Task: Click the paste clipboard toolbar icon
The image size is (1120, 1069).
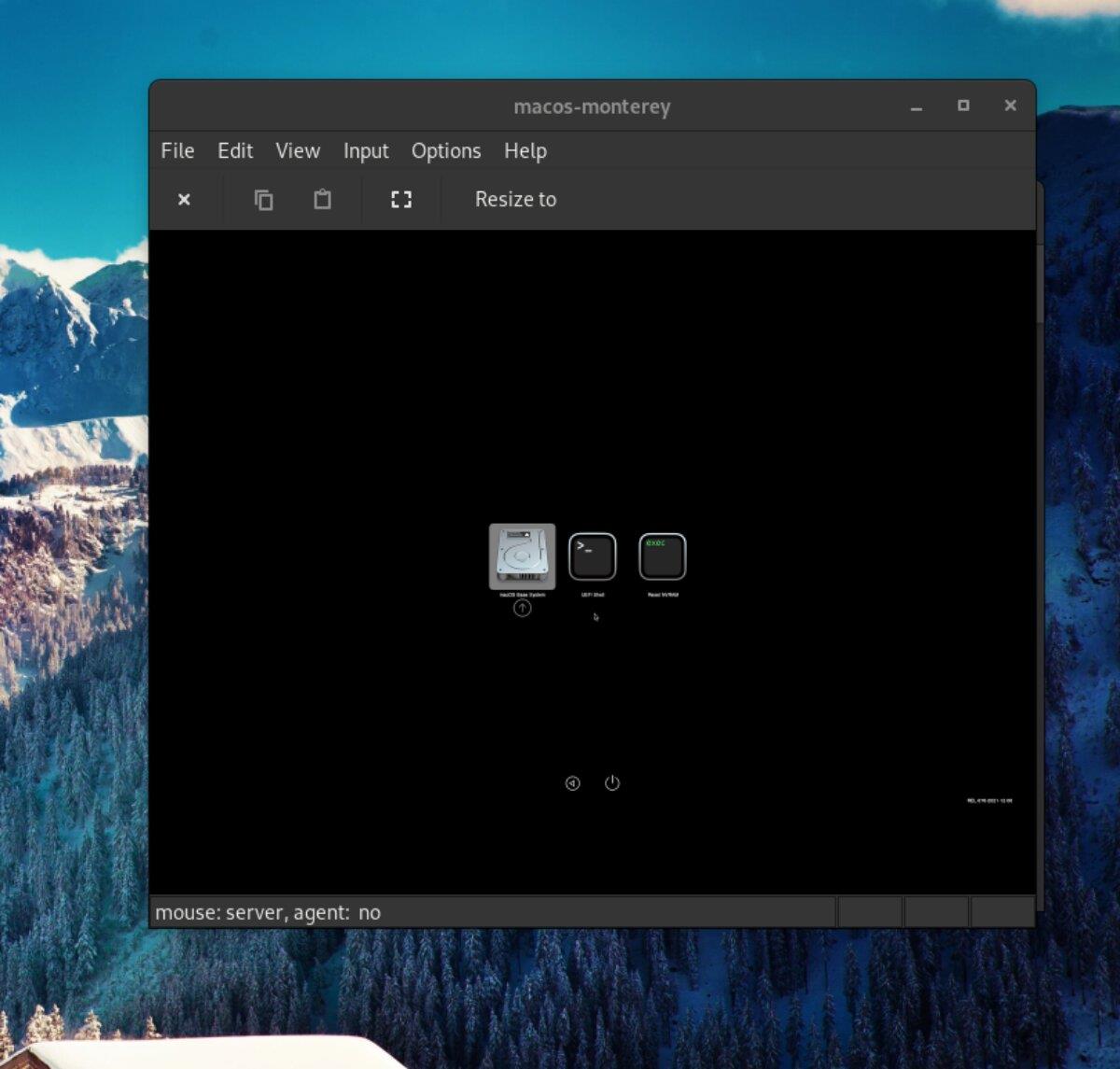Action: 322,199
